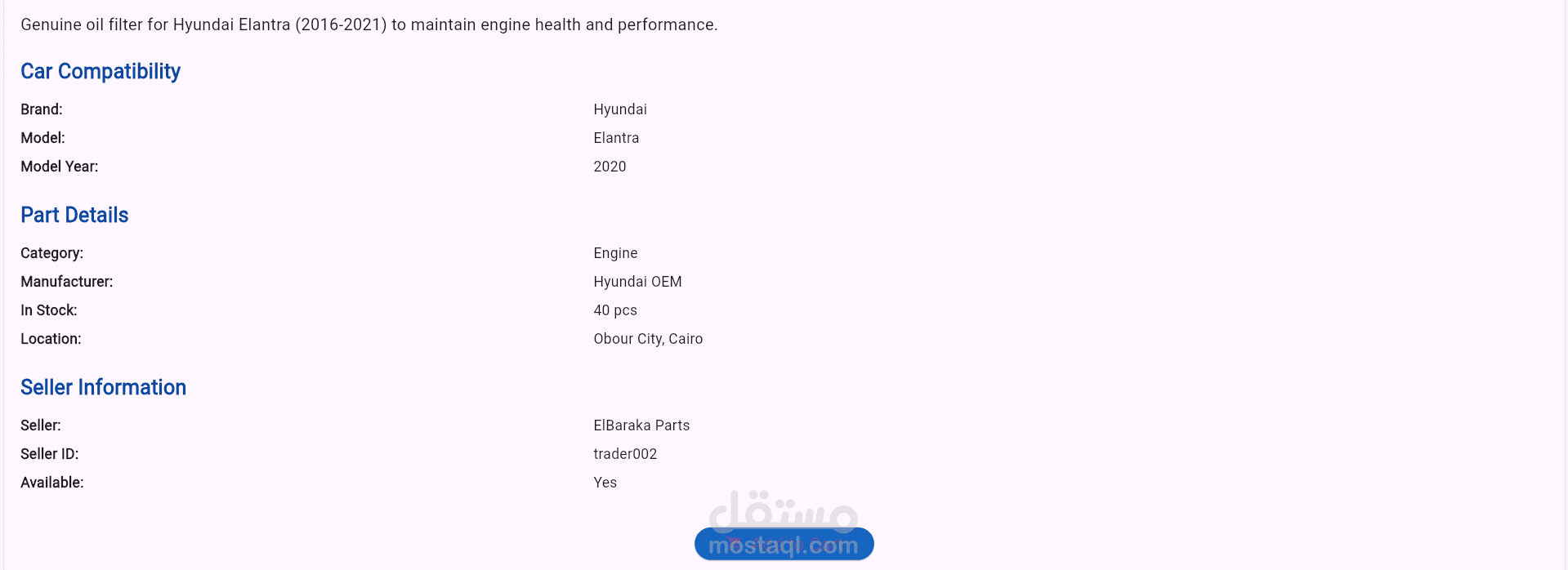Click the Yes availability value
Screen dimensions: 1568x570
click(605, 483)
